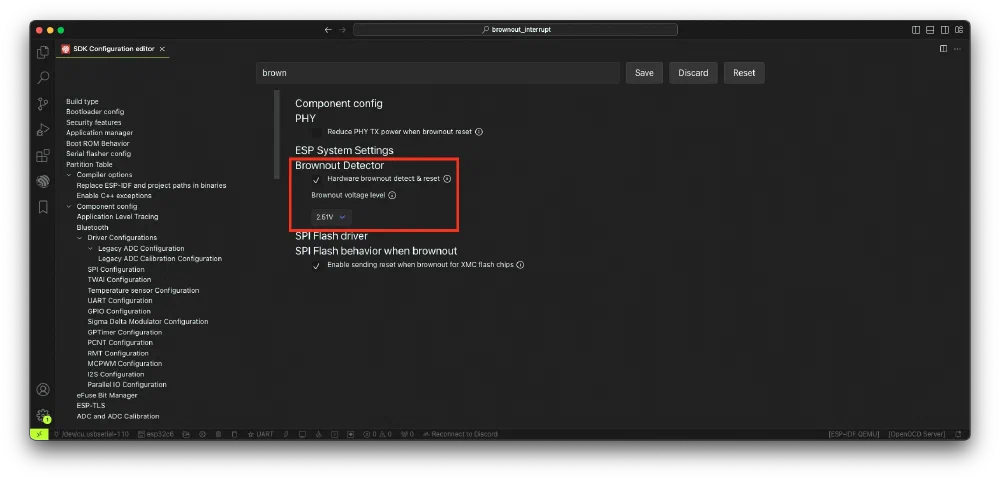This screenshot has width=1000, height=480.
Task: Click info icon next to Brownout voltage level
Action: [392, 195]
